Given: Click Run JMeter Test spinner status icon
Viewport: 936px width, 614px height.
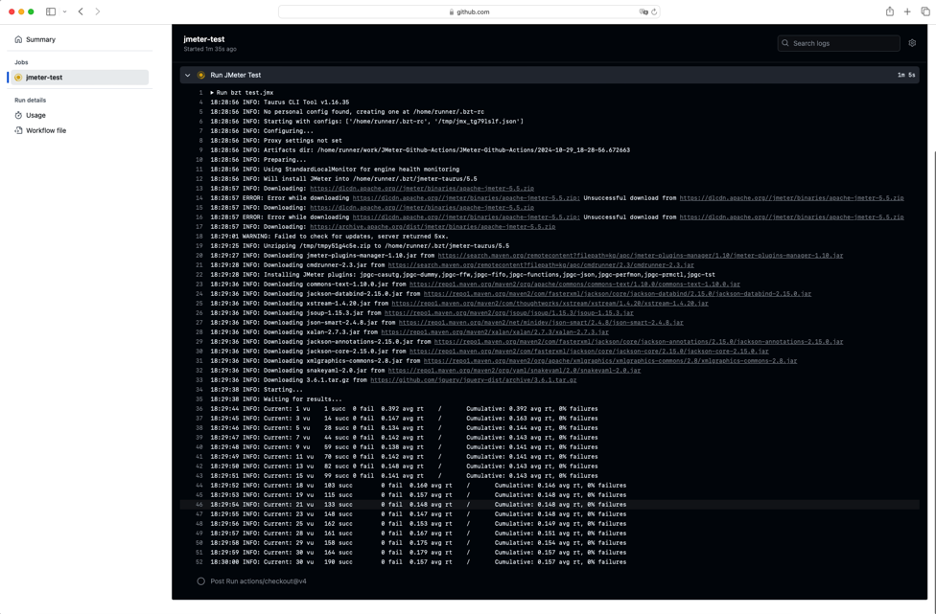Looking at the screenshot, I should pyautogui.click(x=201, y=75).
